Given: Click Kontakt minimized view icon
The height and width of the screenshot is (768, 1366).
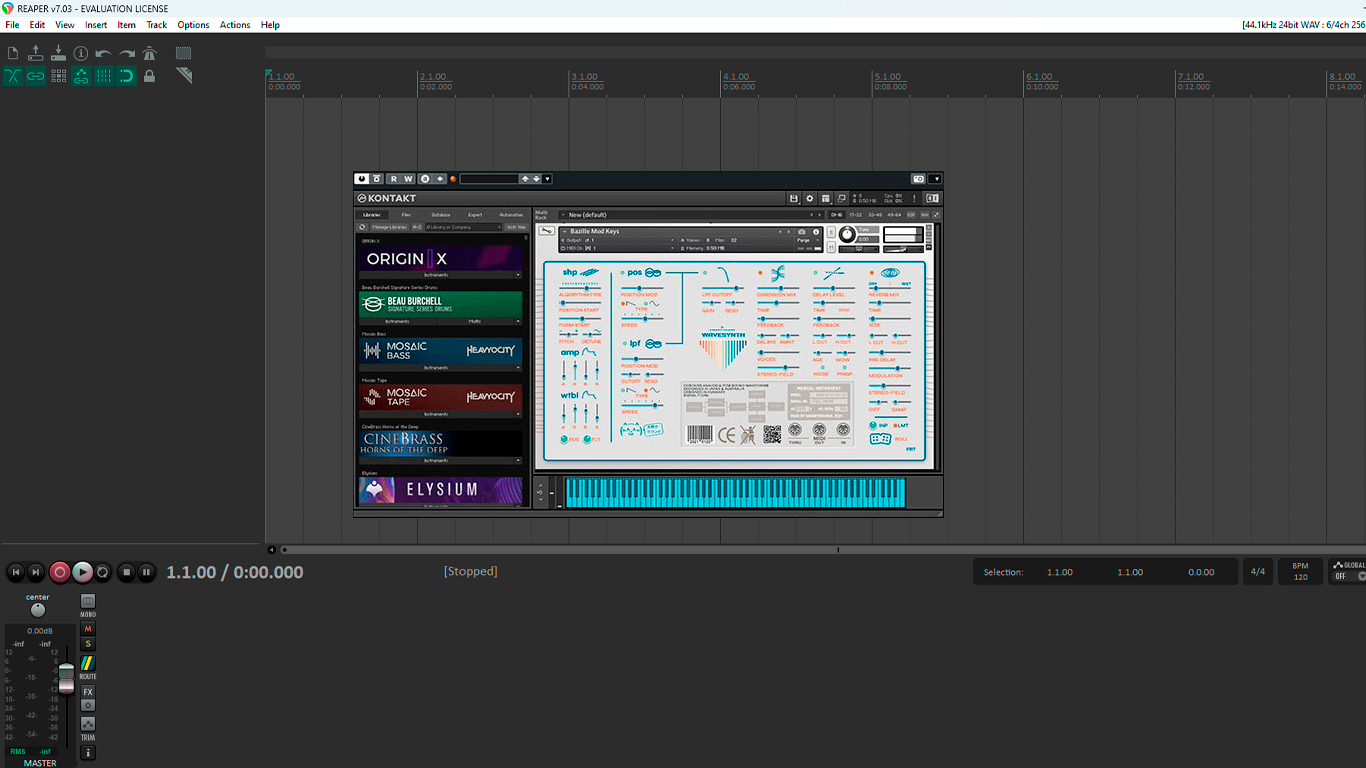Looking at the screenshot, I should [x=842, y=198].
